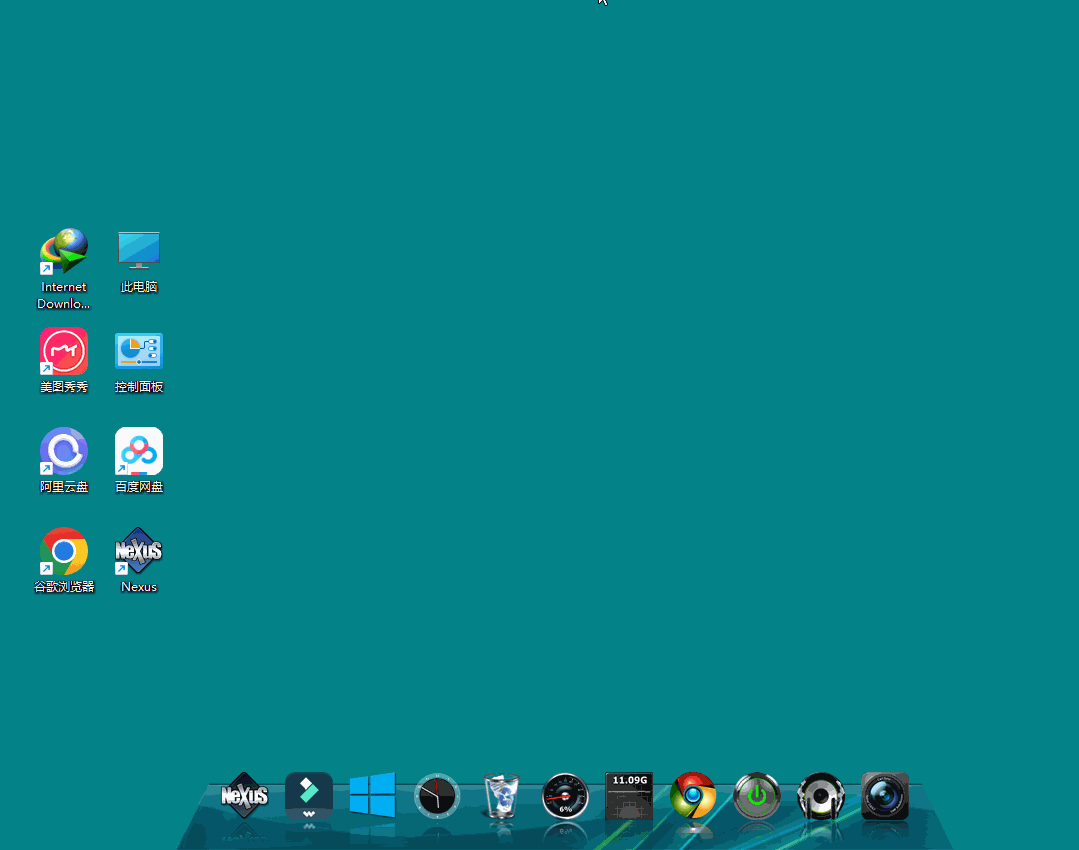The height and width of the screenshot is (850, 1079).
Task: Launch Chrome from the dock
Action: [693, 796]
